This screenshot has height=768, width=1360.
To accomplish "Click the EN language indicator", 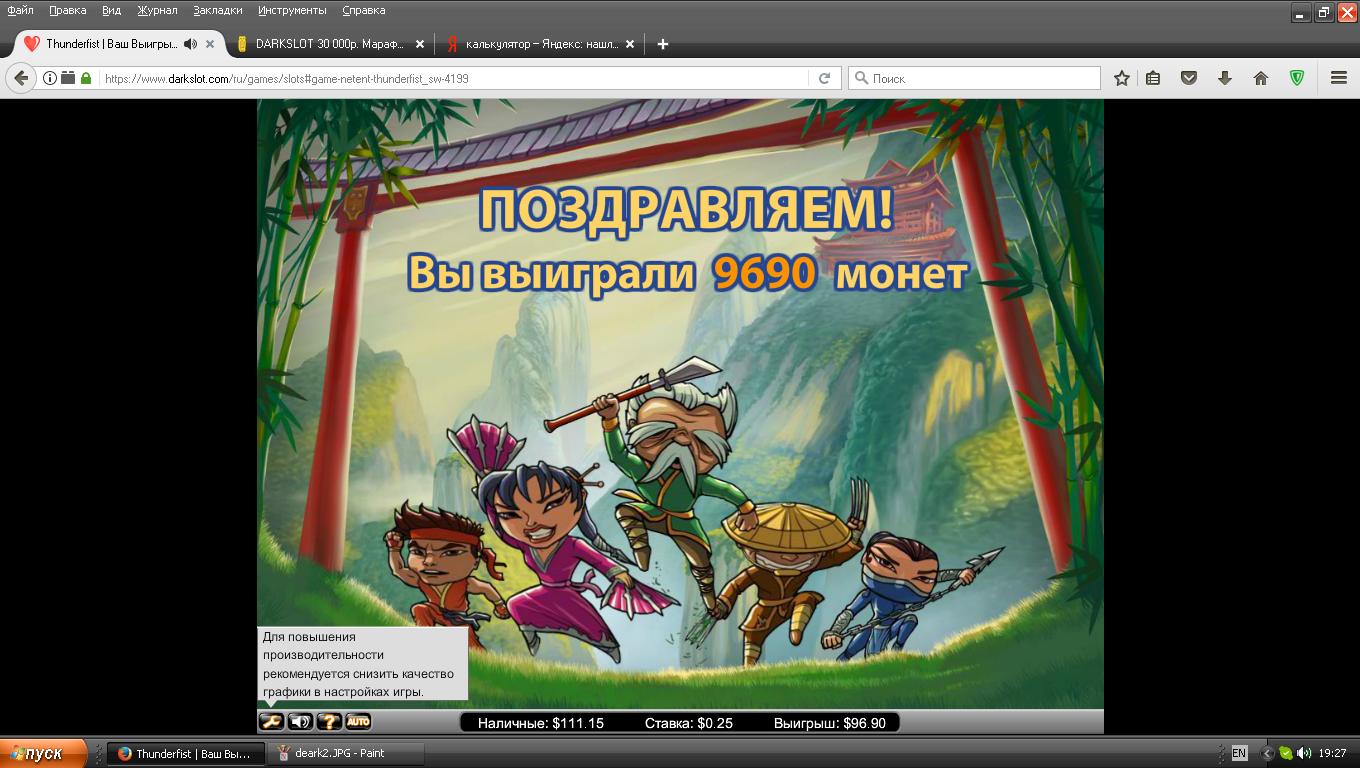I will (x=1239, y=754).
